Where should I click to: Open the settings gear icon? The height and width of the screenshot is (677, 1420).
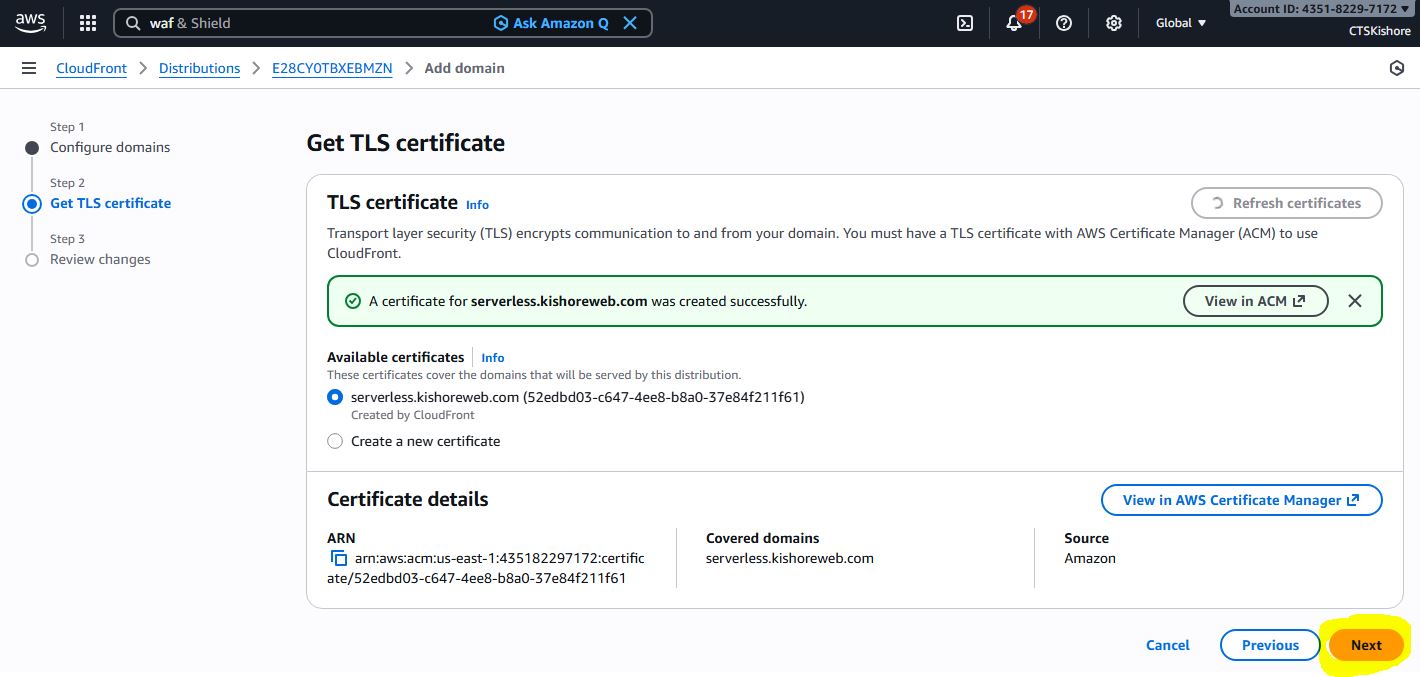click(x=1114, y=23)
